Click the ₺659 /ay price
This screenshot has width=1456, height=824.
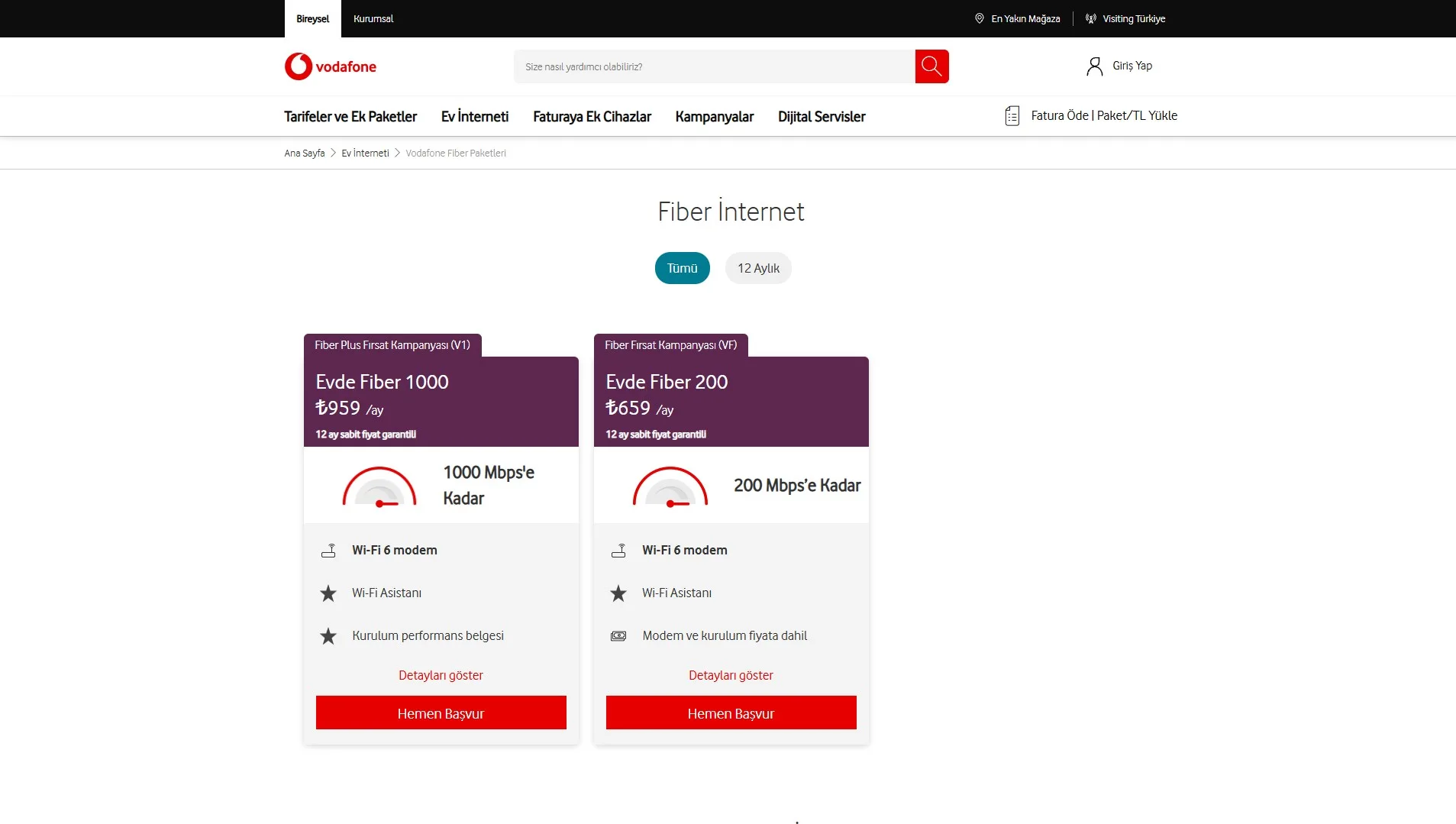640,409
